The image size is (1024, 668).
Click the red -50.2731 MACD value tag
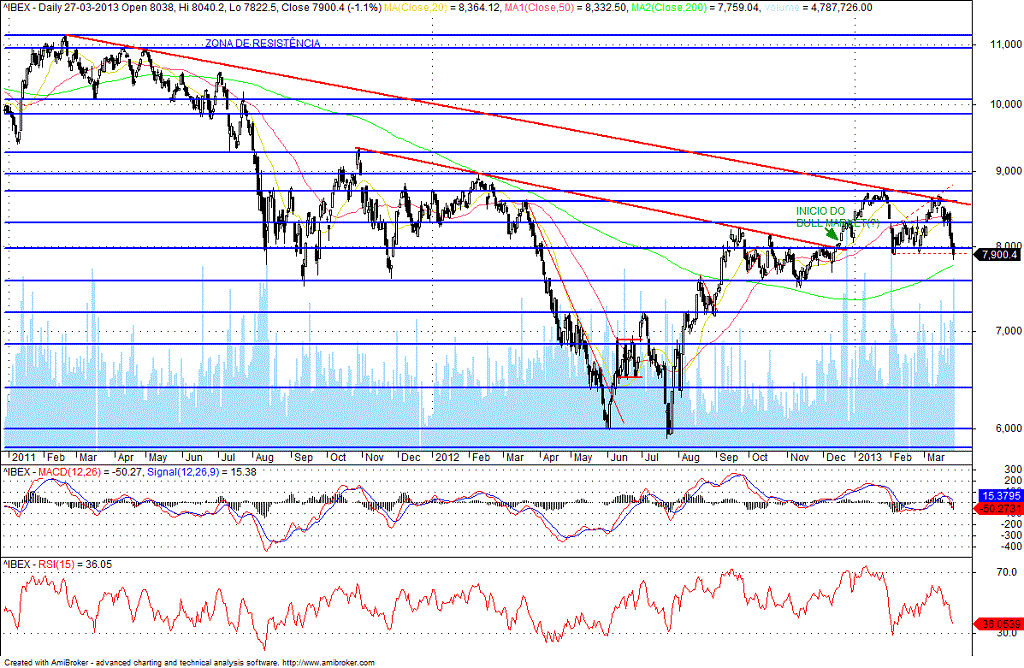tap(998, 508)
